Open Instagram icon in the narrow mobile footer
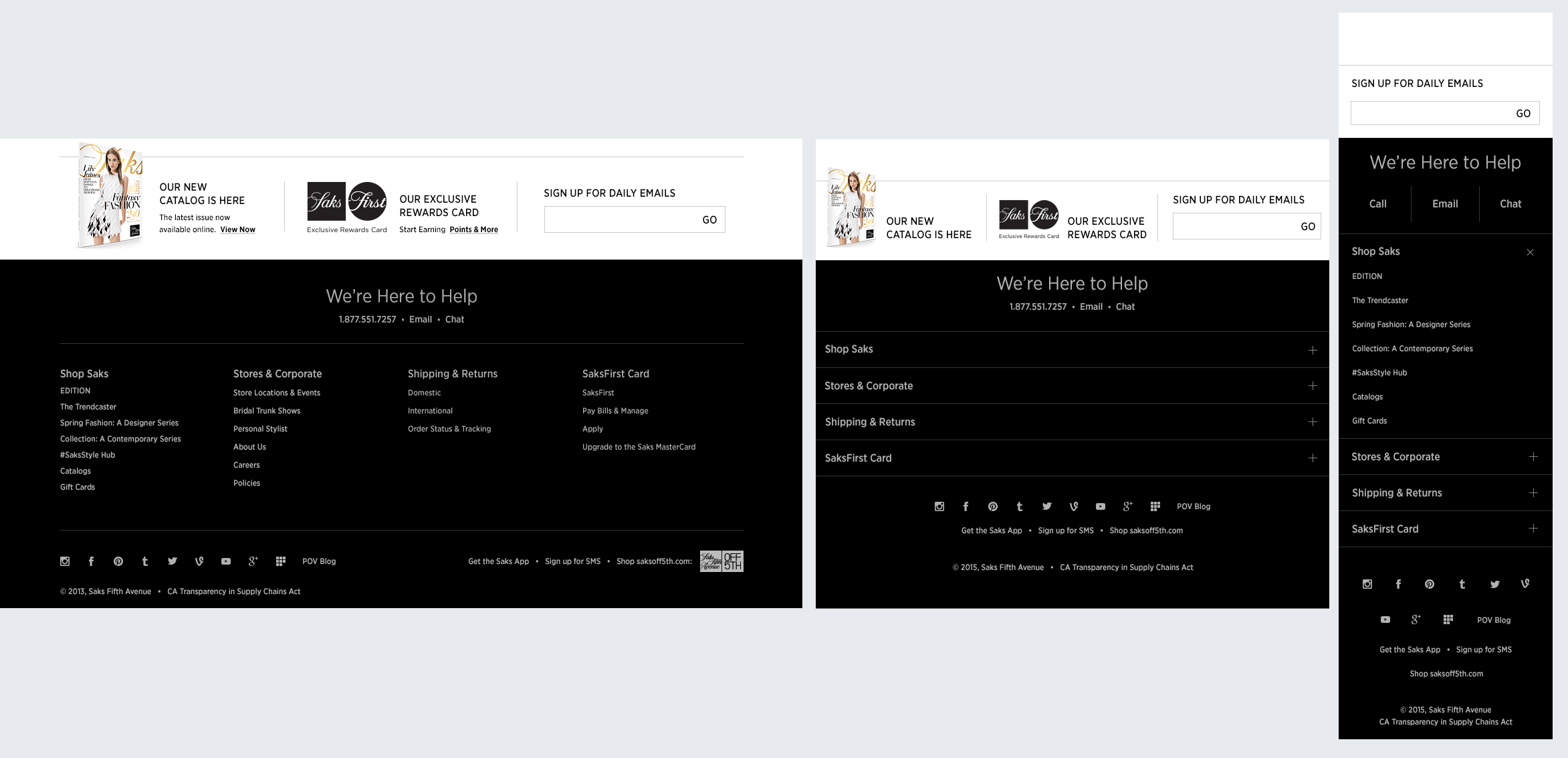Image resolution: width=1568 pixels, height=758 pixels. (x=1367, y=584)
